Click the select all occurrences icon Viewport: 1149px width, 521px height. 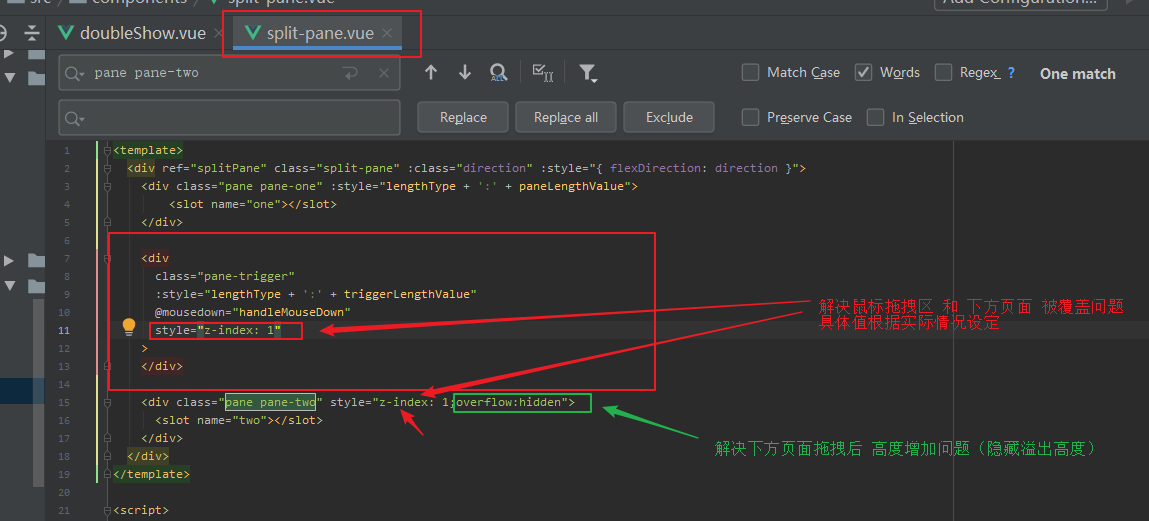click(x=542, y=72)
